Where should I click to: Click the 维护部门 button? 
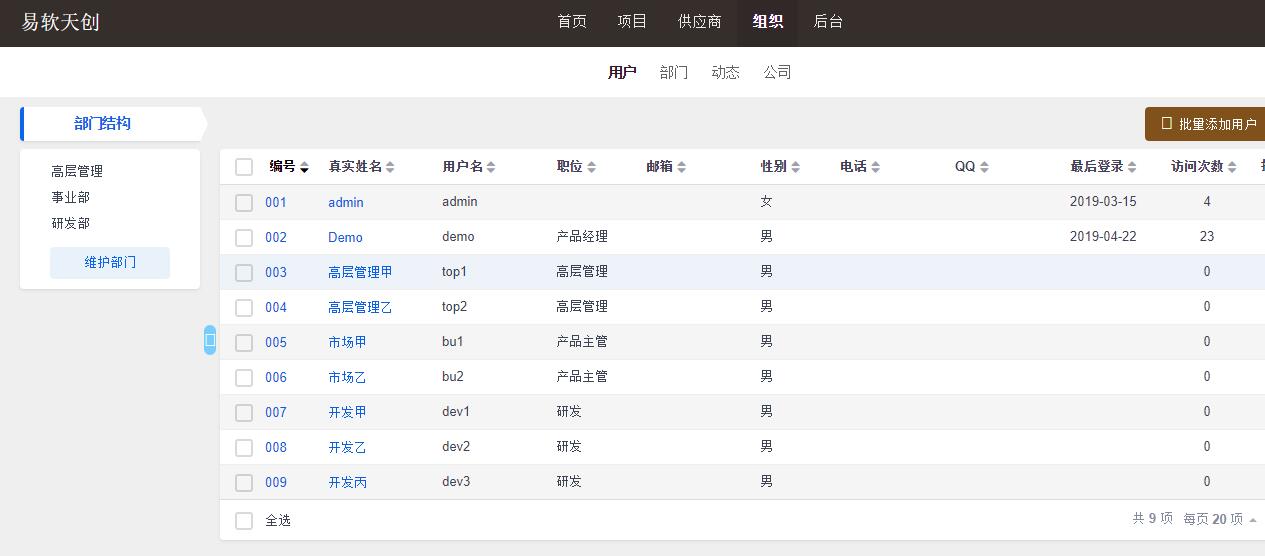pos(110,262)
